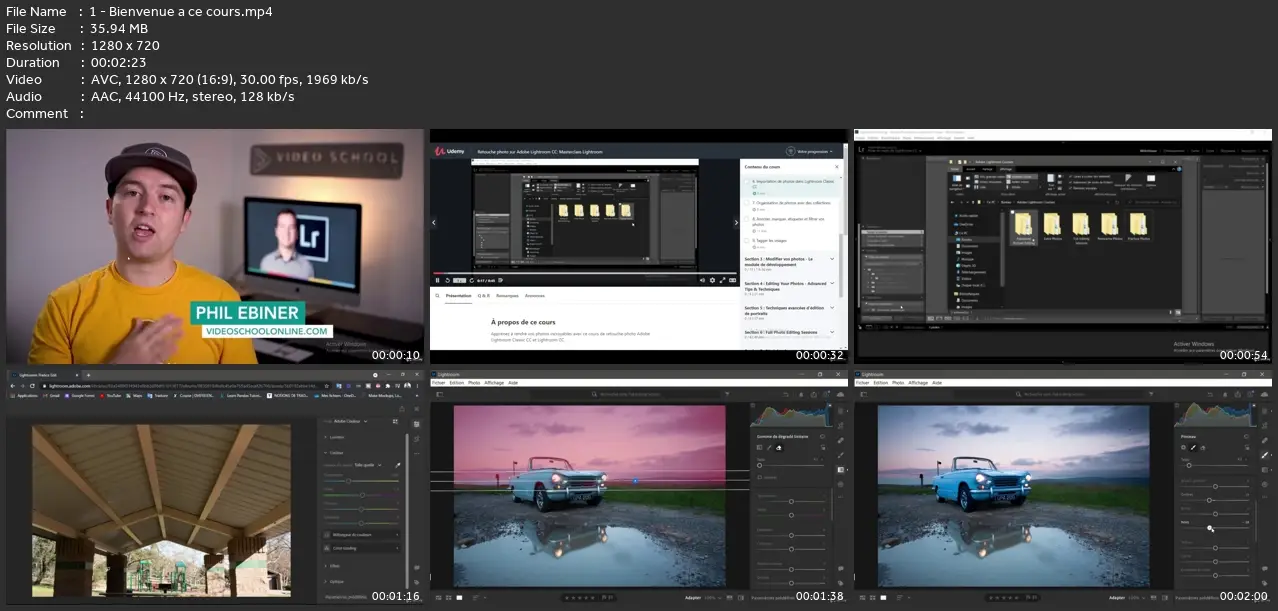Viewport: 1278px width, 611px height.
Task: Switch to the Présentation tab
Action: [458, 296]
